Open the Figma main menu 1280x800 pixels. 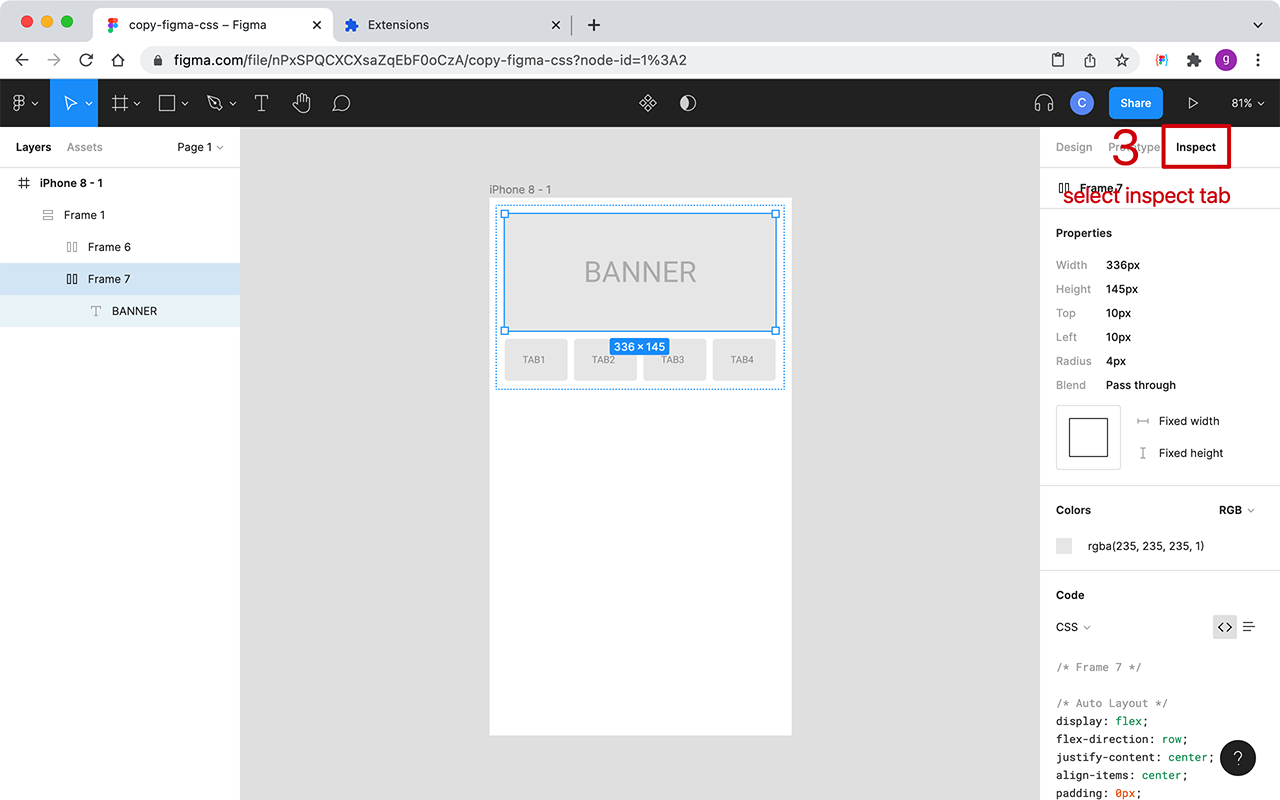coord(21,102)
